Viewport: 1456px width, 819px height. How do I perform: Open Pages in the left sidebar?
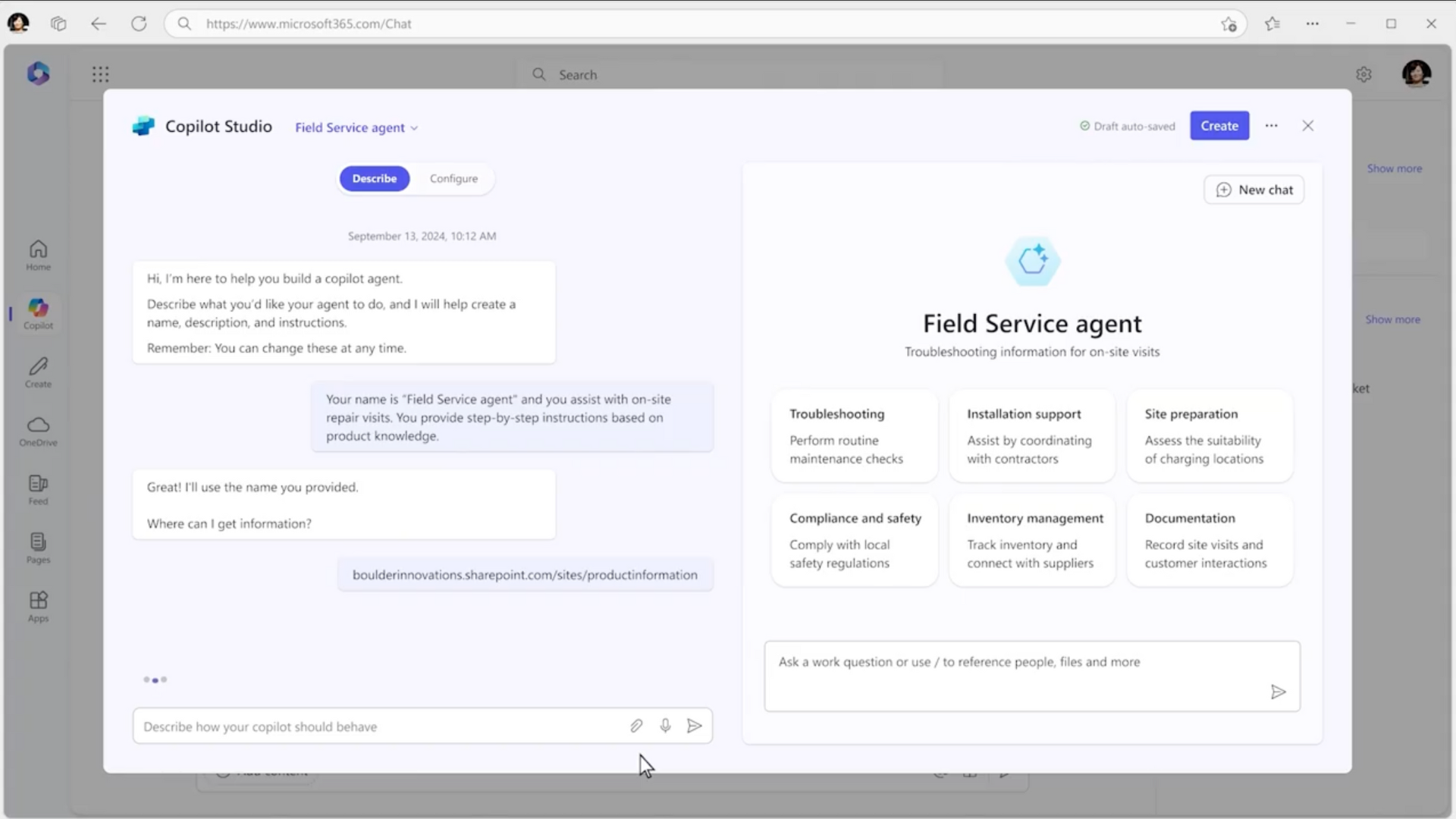(x=38, y=548)
